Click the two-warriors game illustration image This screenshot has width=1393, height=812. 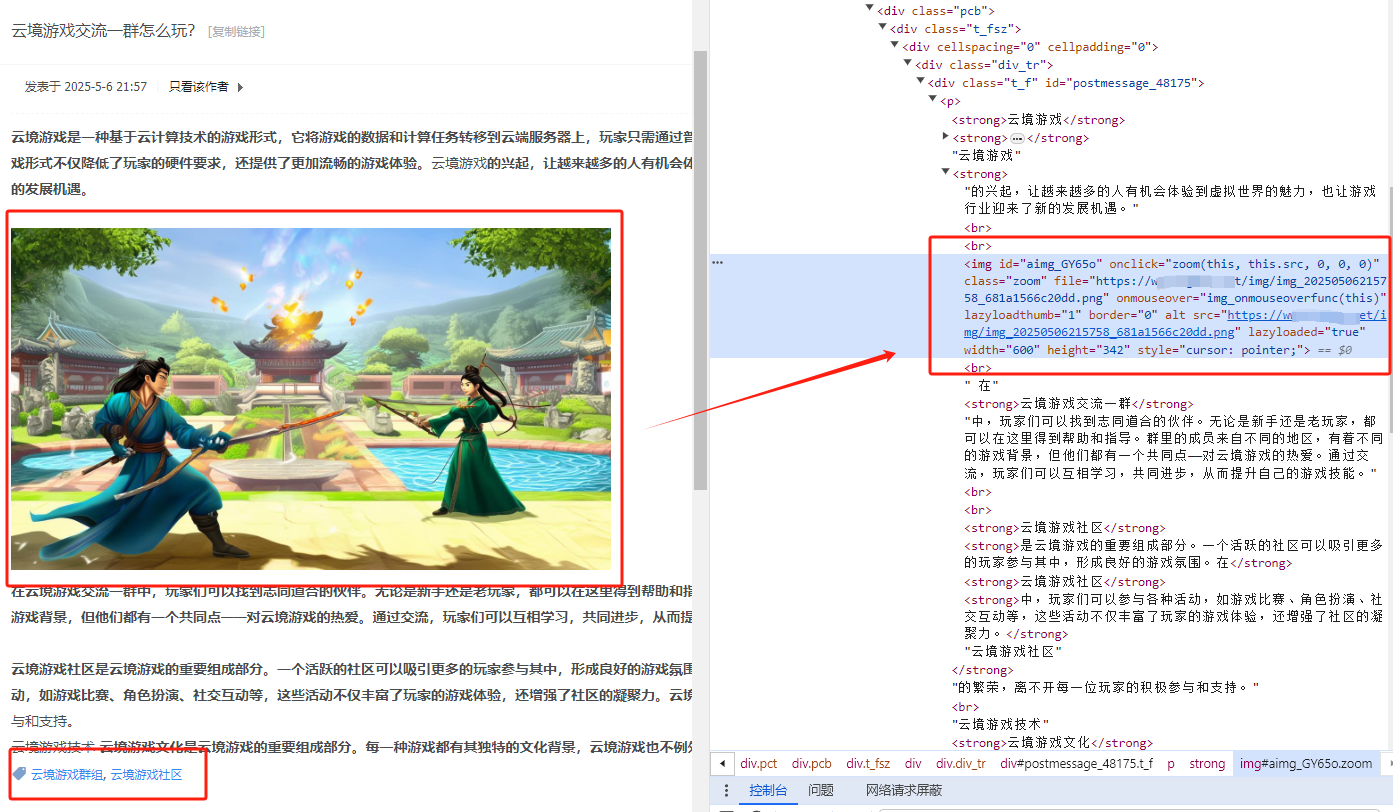[311, 398]
